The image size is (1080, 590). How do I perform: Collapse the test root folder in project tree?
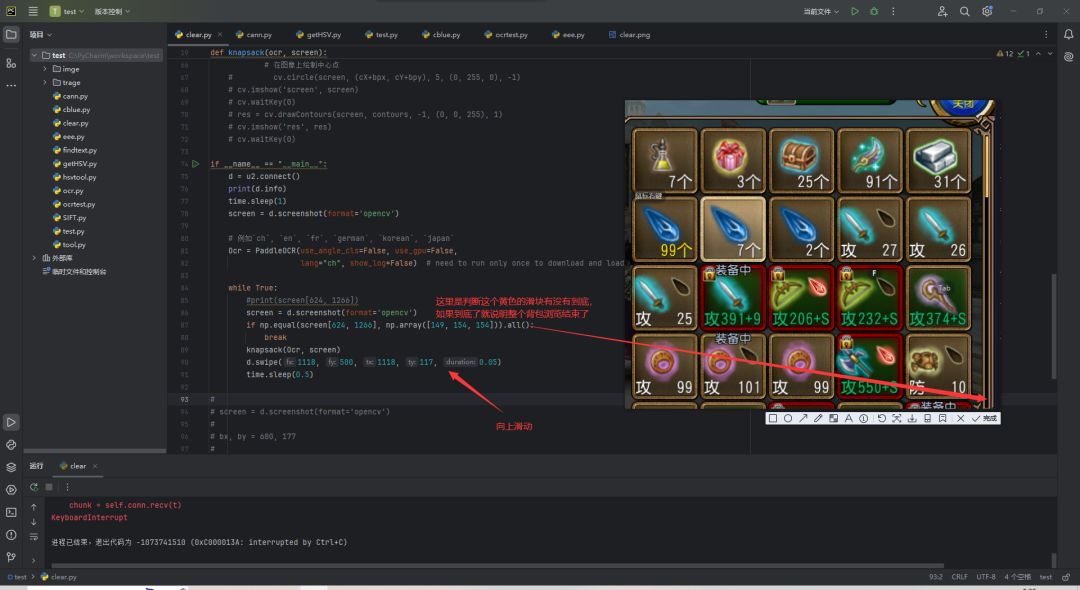point(34,55)
